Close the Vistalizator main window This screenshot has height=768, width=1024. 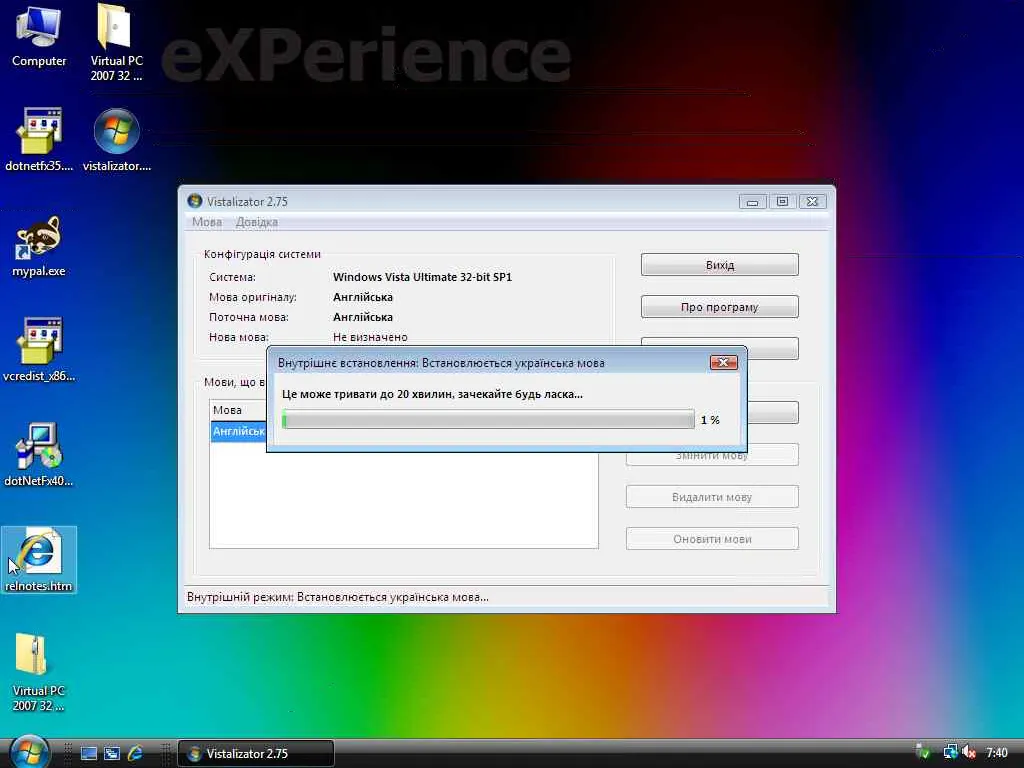pyautogui.click(x=812, y=202)
